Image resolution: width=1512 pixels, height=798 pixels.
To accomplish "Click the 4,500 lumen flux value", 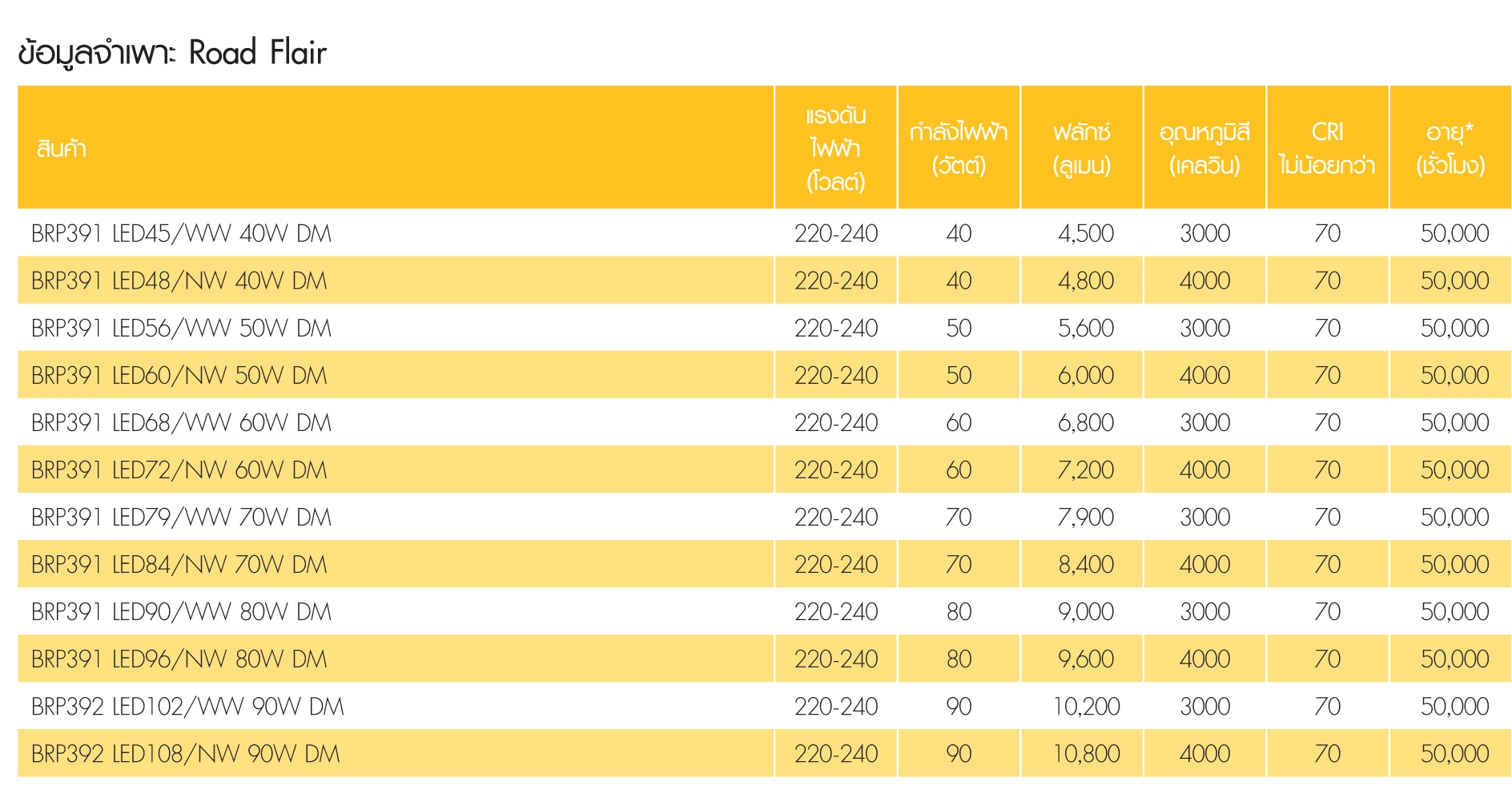I will pos(1086,233).
